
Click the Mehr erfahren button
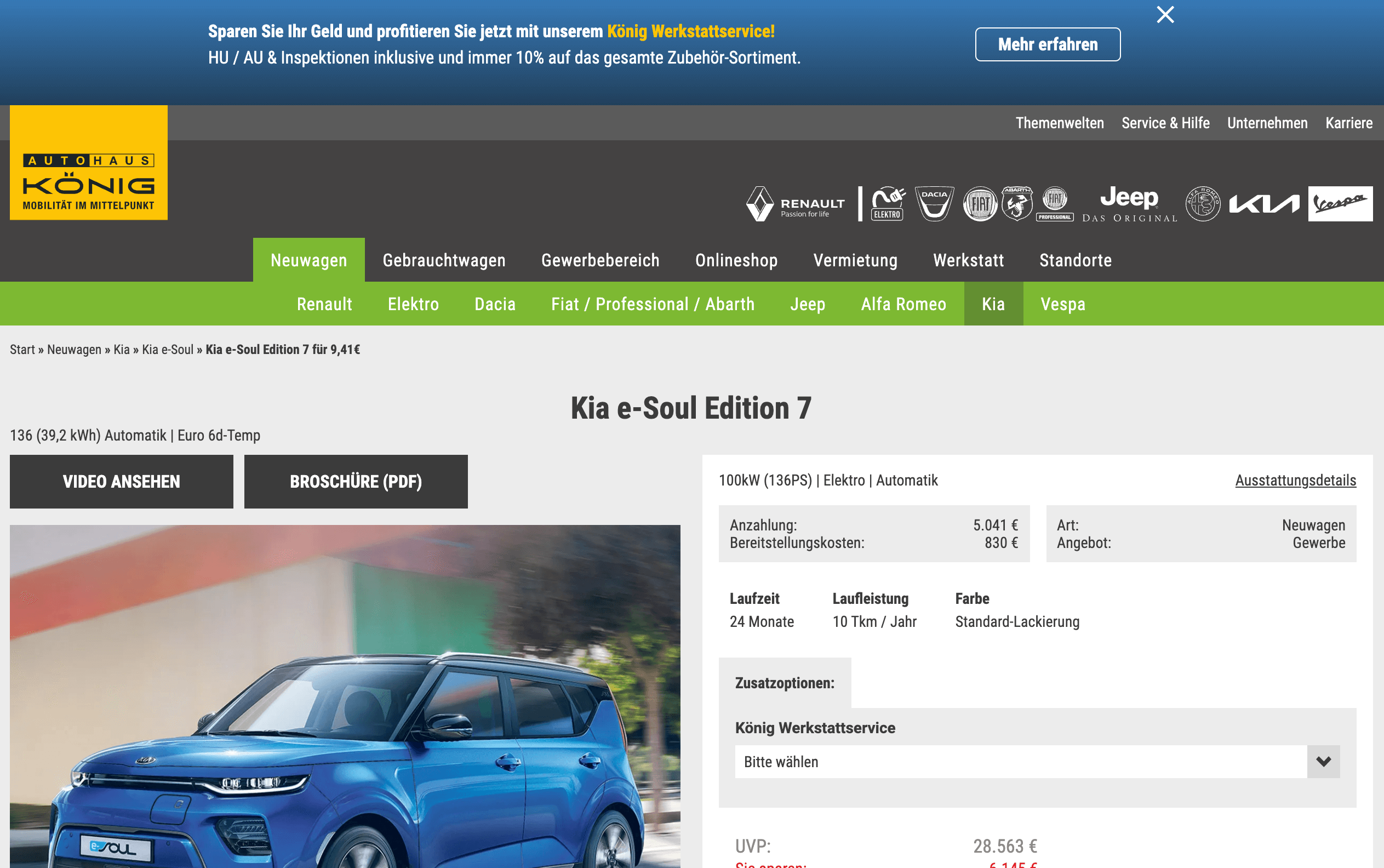pos(1048,44)
